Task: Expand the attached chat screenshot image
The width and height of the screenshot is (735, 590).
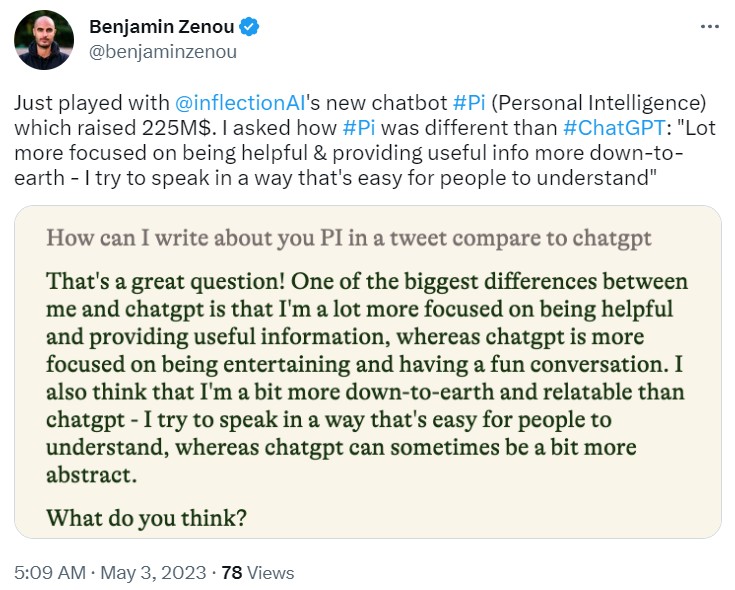Action: (x=368, y=372)
